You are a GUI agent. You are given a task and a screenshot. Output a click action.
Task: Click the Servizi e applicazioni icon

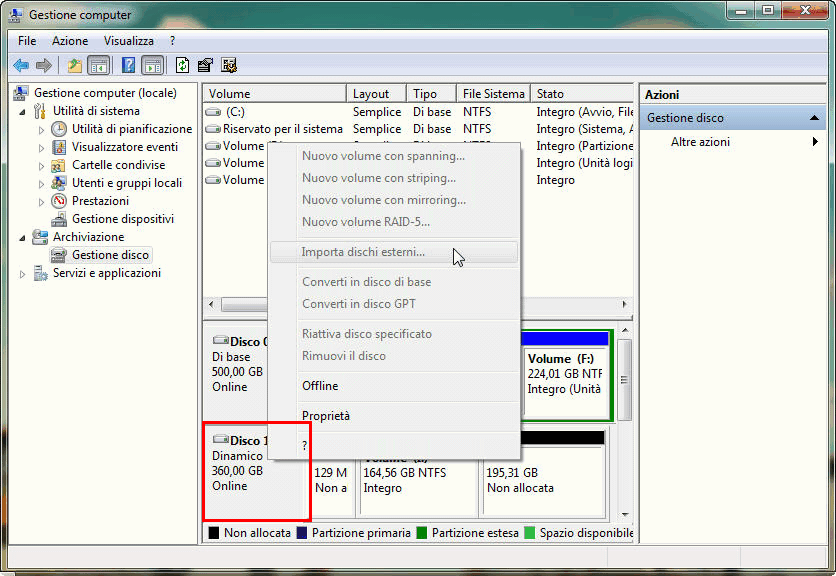point(40,273)
